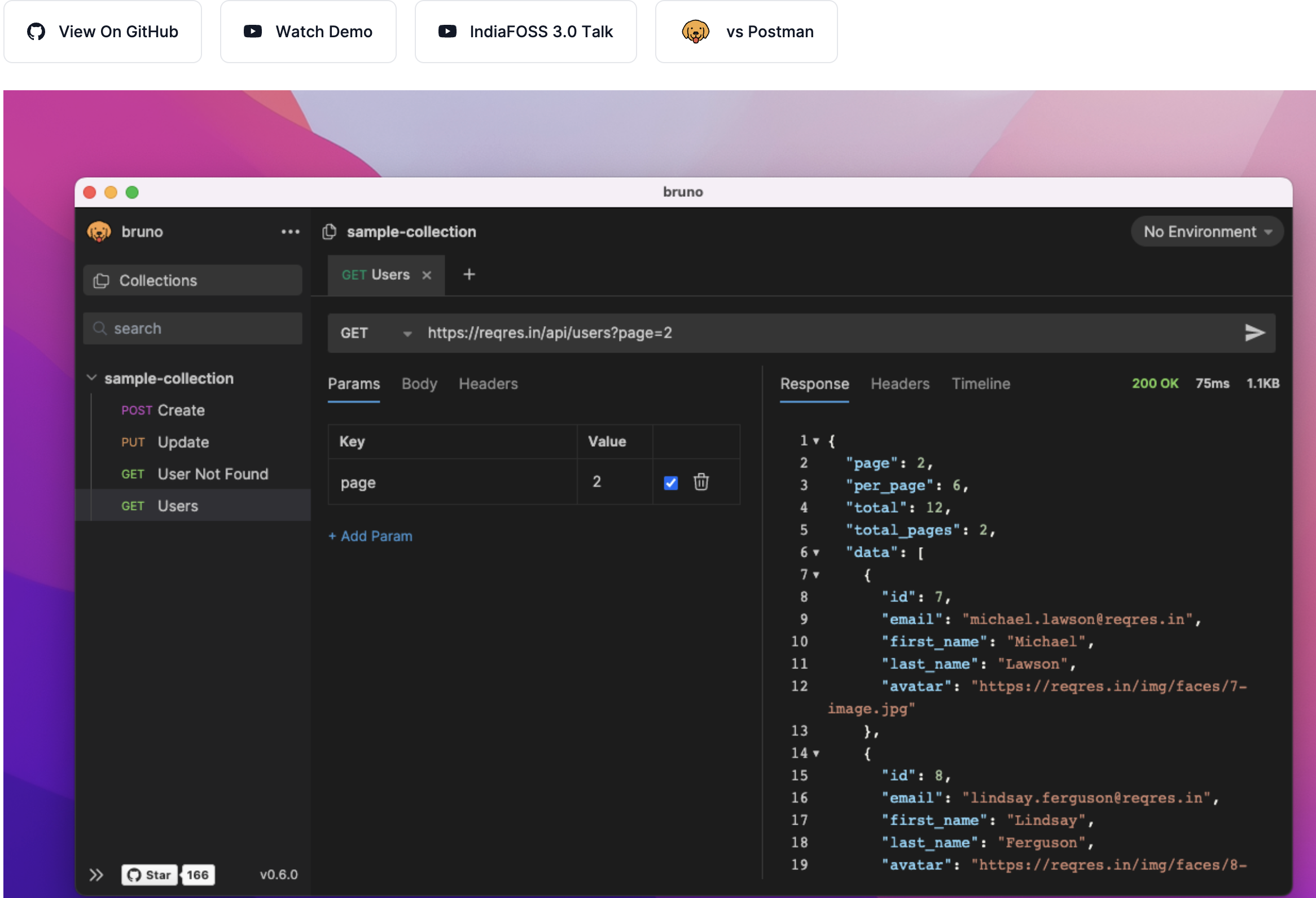Switch to the Body tab
The height and width of the screenshot is (898, 1316).
(x=419, y=384)
